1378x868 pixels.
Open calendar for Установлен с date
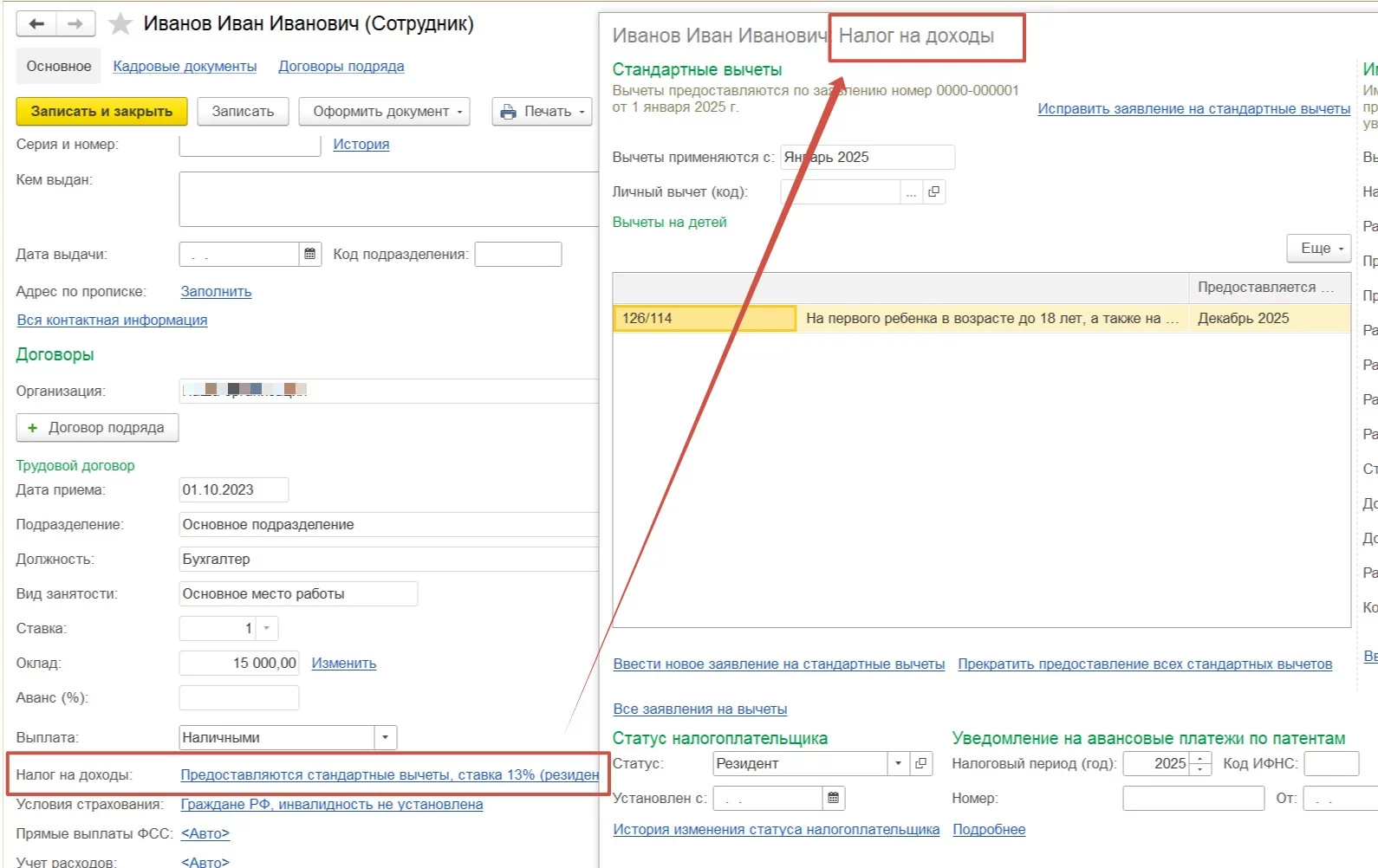pyautogui.click(x=833, y=798)
